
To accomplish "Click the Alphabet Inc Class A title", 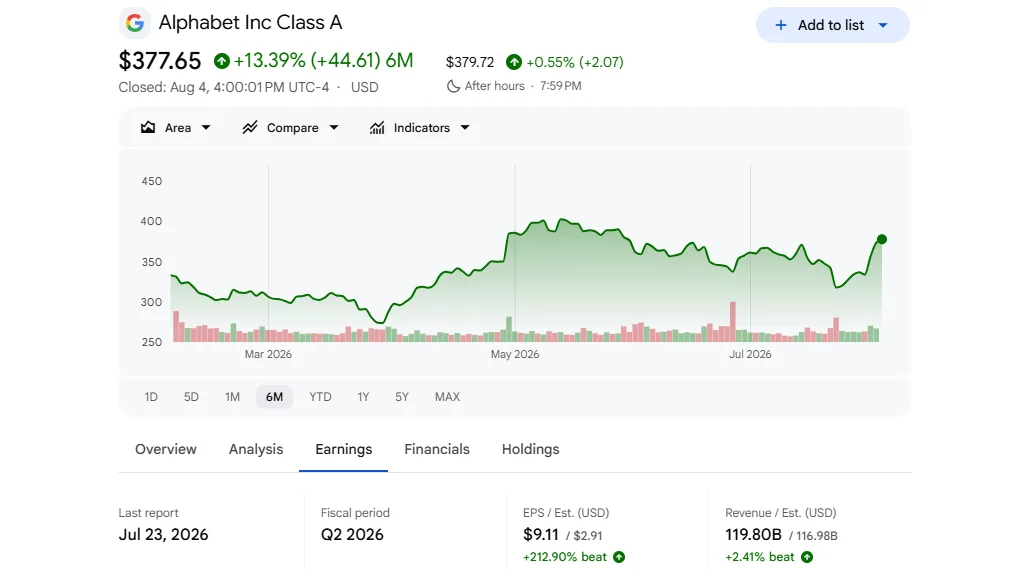I will tap(251, 23).
